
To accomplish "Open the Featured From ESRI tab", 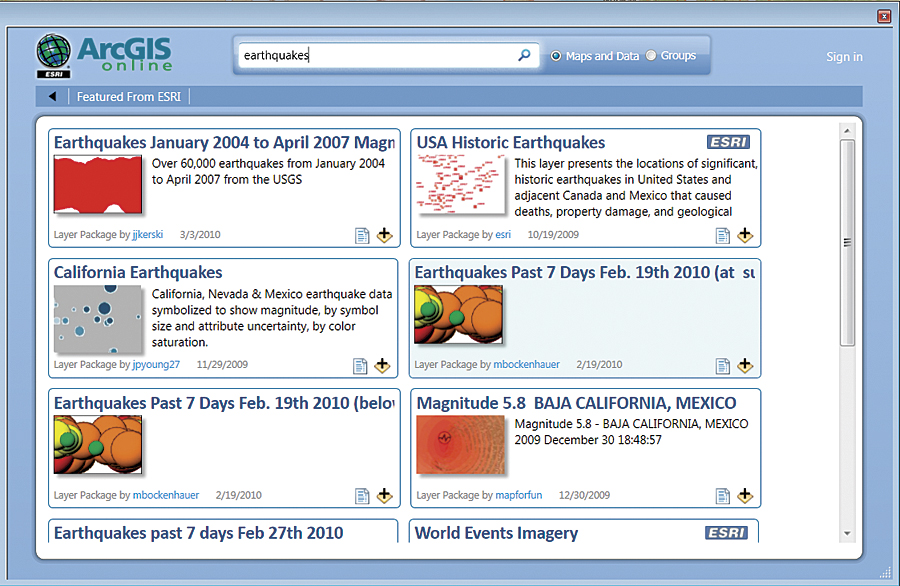I will 129,96.
